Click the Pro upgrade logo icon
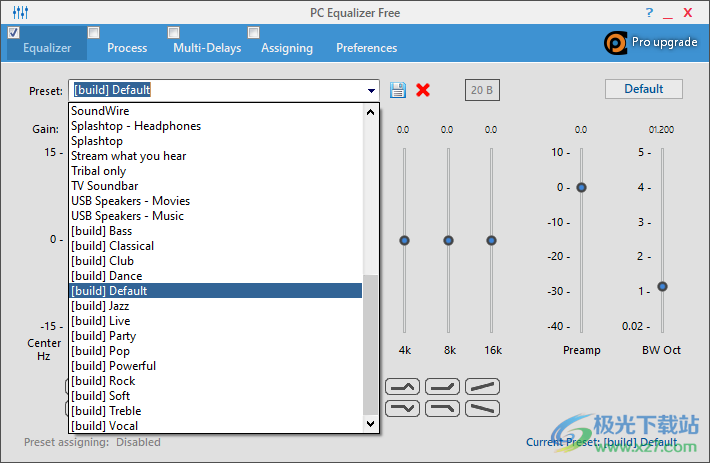The image size is (710, 463). click(x=615, y=43)
